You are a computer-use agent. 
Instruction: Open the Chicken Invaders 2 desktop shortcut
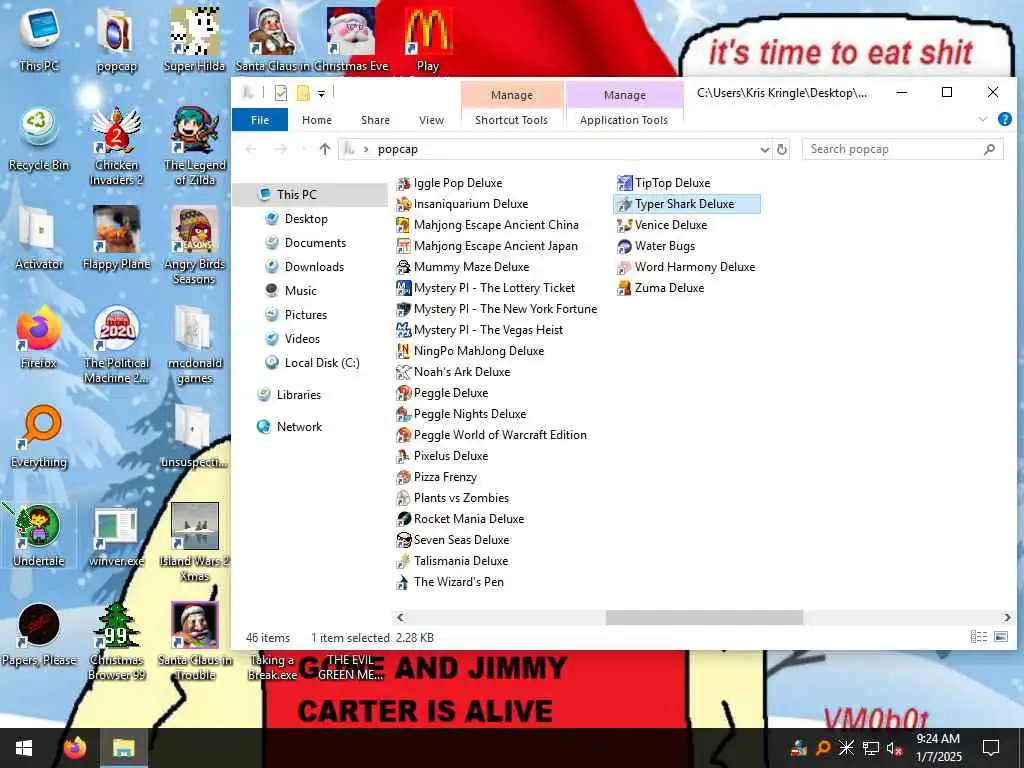(116, 145)
